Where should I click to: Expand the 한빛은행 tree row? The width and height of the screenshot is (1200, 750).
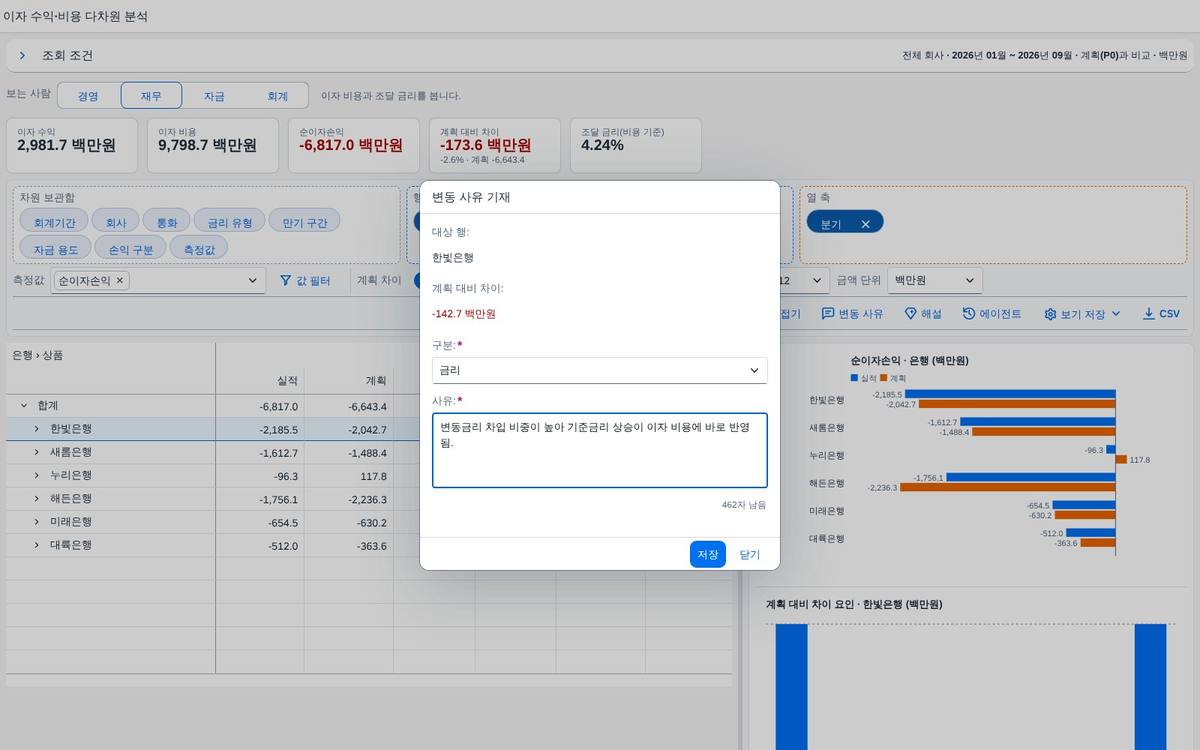36,429
